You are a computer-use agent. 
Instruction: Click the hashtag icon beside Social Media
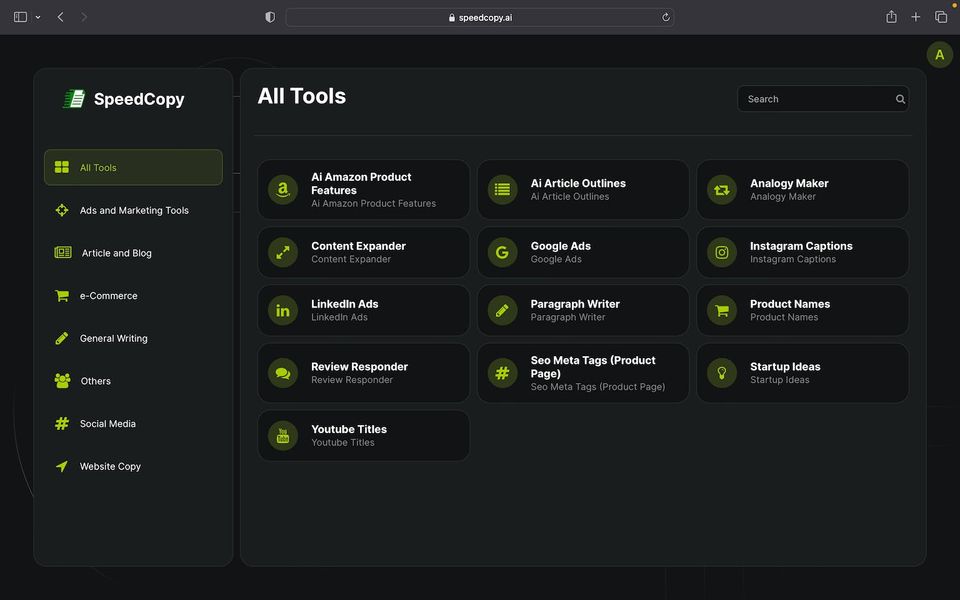click(x=62, y=424)
